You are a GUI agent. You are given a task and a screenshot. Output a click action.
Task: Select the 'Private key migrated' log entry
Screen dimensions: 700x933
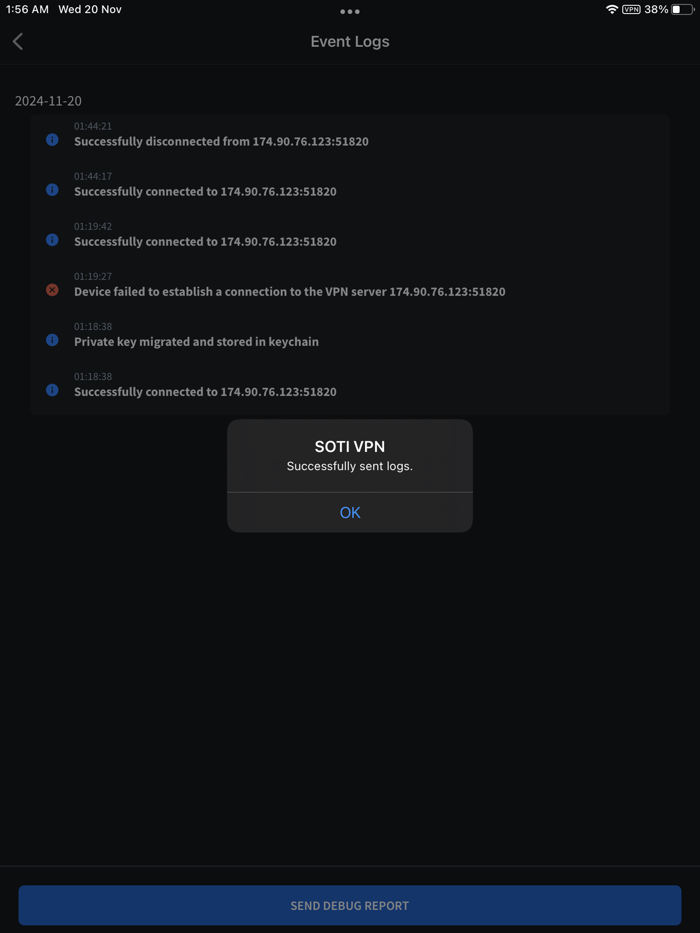coord(196,341)
